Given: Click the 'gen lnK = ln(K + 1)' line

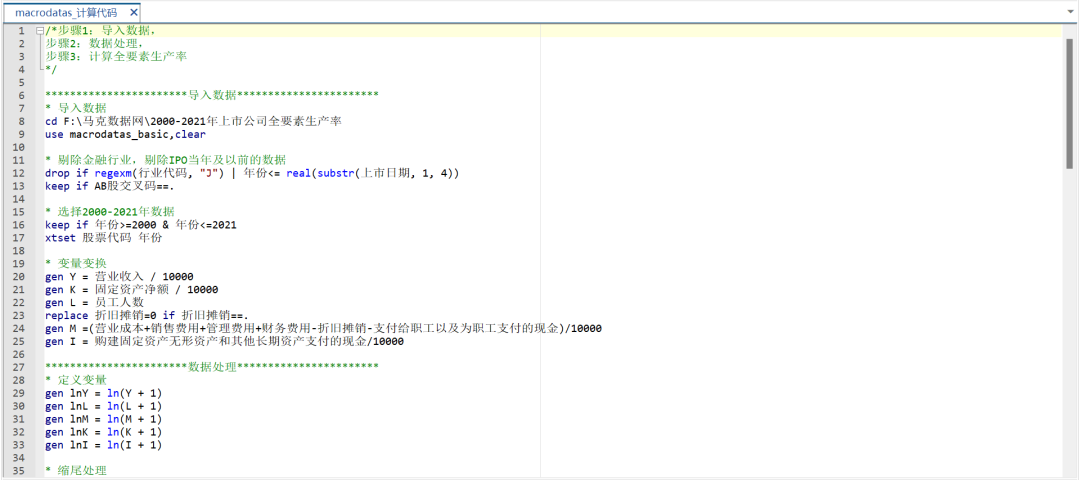Looking at the screenshot, I should 103,432.
